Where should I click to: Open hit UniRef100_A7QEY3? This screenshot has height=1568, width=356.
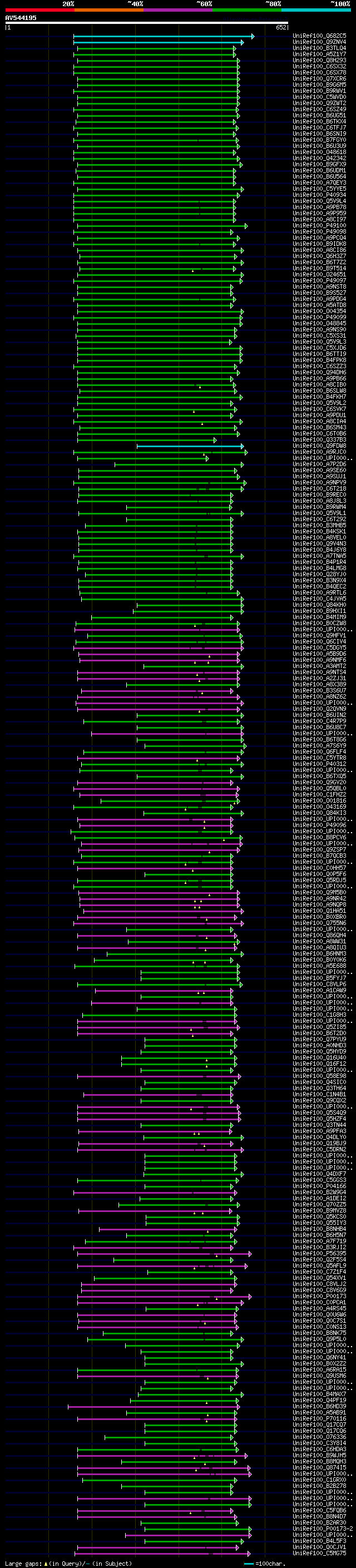point(319,182)
